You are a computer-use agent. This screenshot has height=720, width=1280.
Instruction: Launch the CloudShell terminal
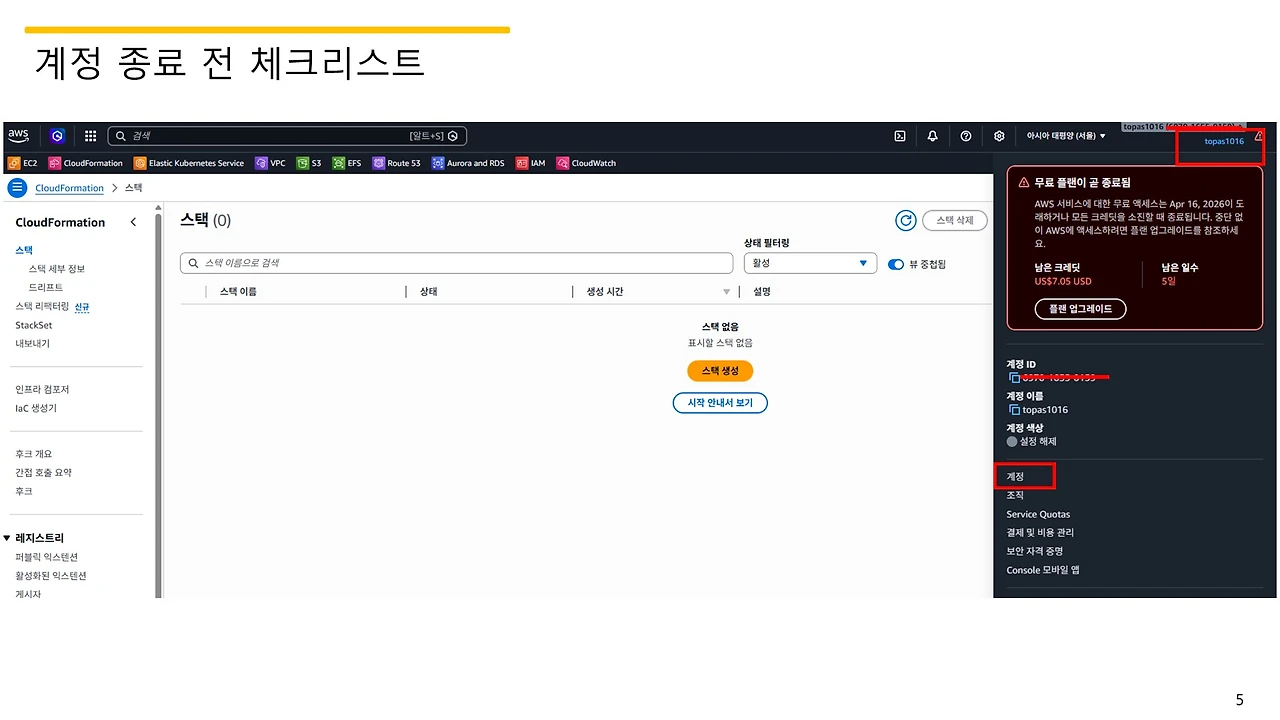tap(899, 135)
